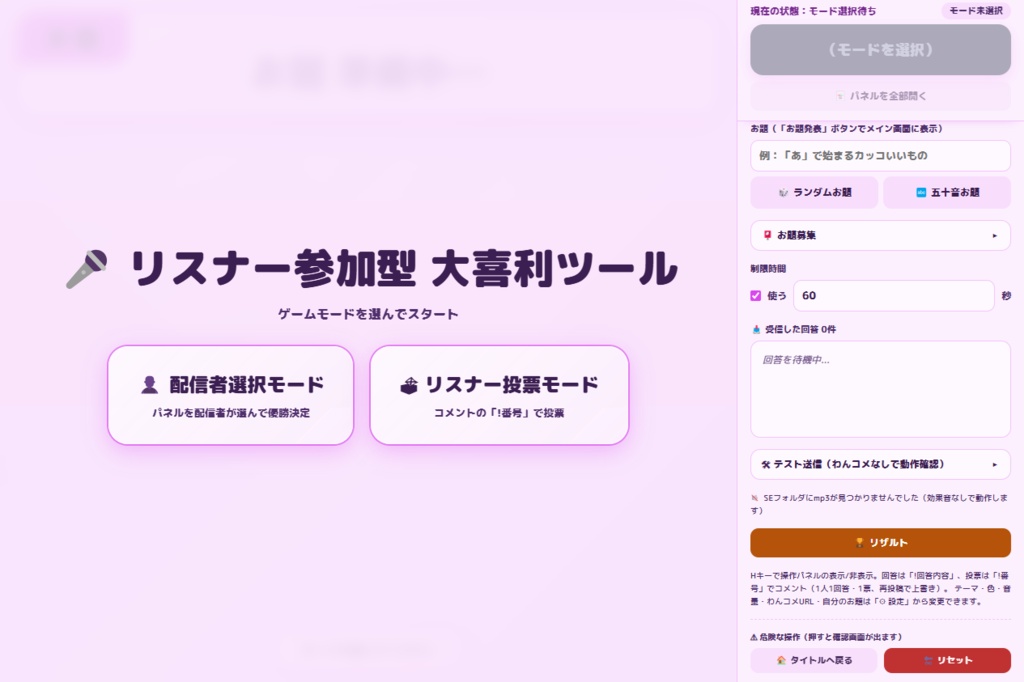Click the テスト送信 disclosure arrow
Image resolution: width=1024 pixels, height=682 pixels.
tap(995, 465)
